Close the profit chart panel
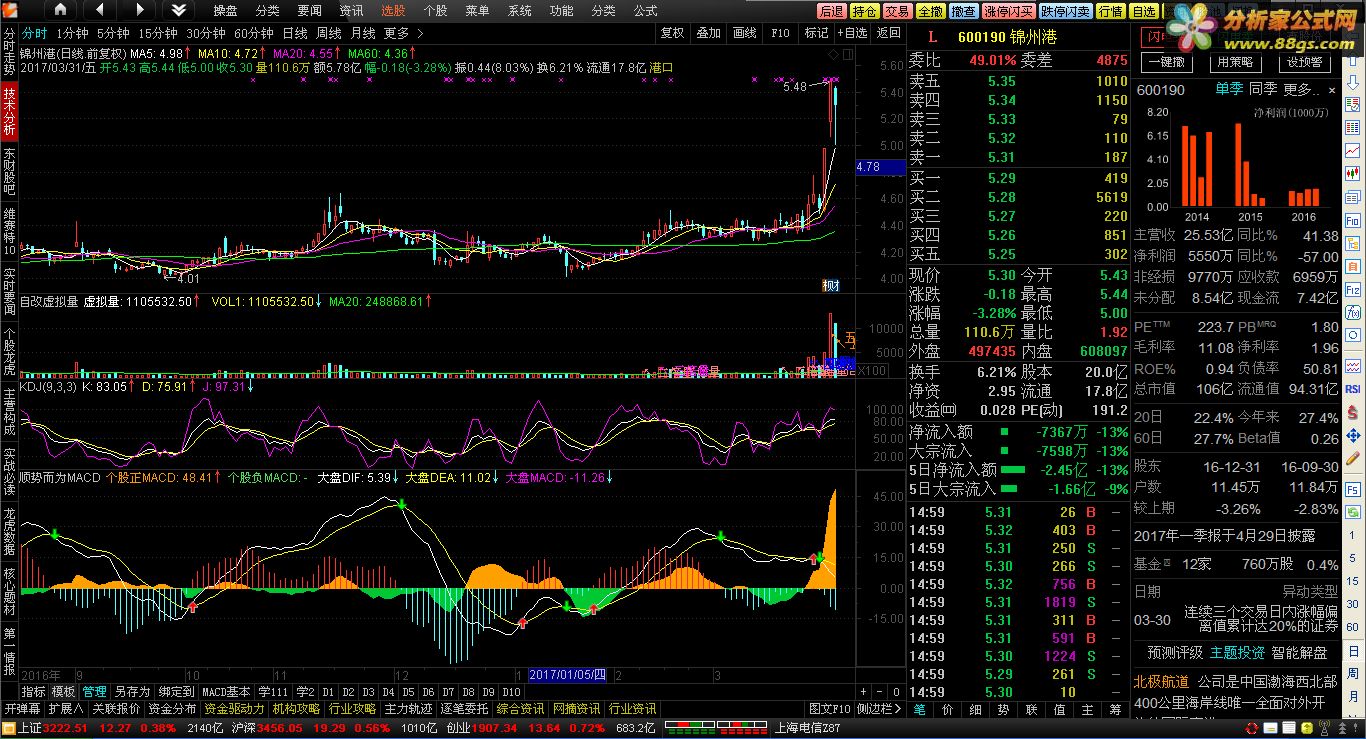Screen dimensions: 1366x739 (1333, 89)
